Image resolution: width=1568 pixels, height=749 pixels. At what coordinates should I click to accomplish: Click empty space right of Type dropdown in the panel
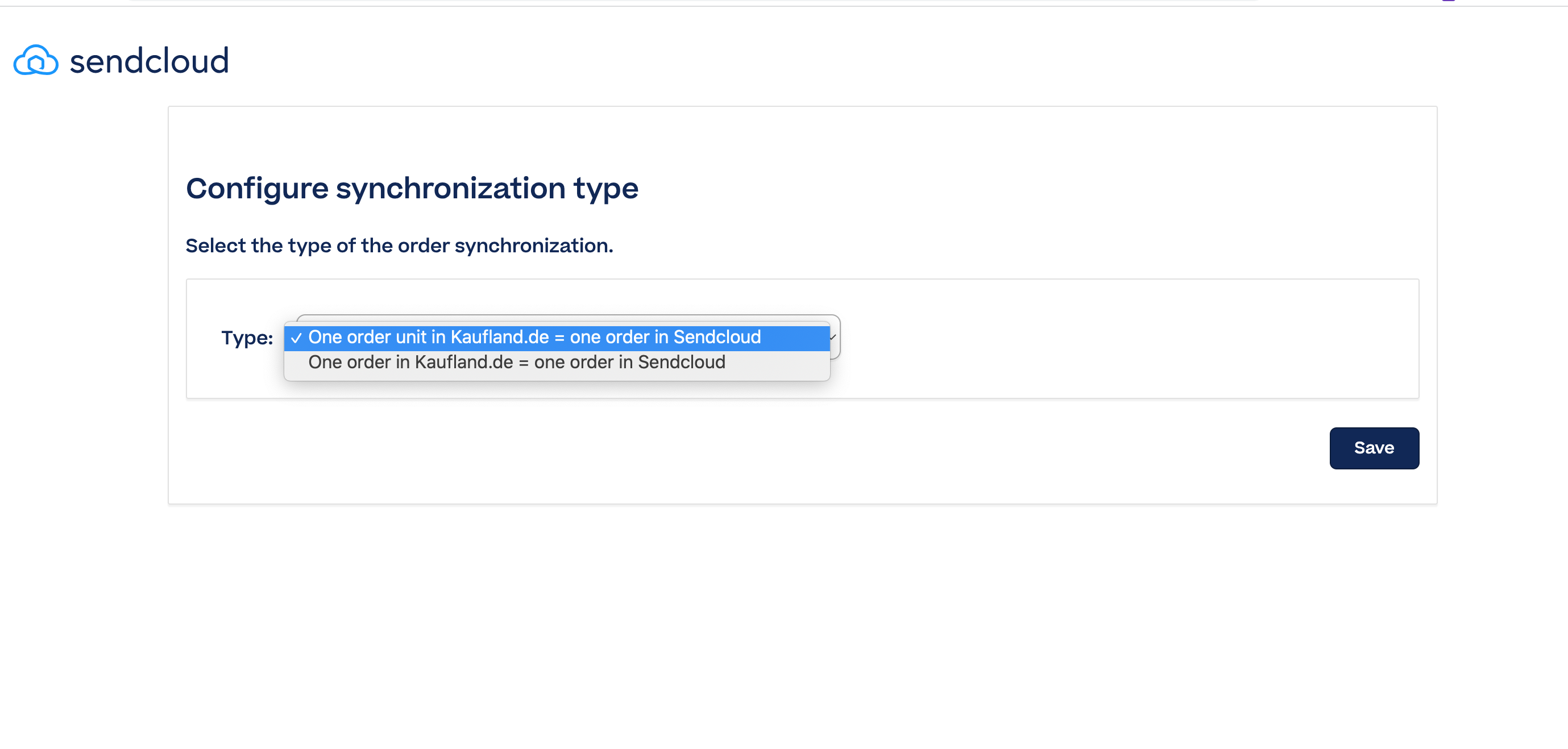[1126, 338]
